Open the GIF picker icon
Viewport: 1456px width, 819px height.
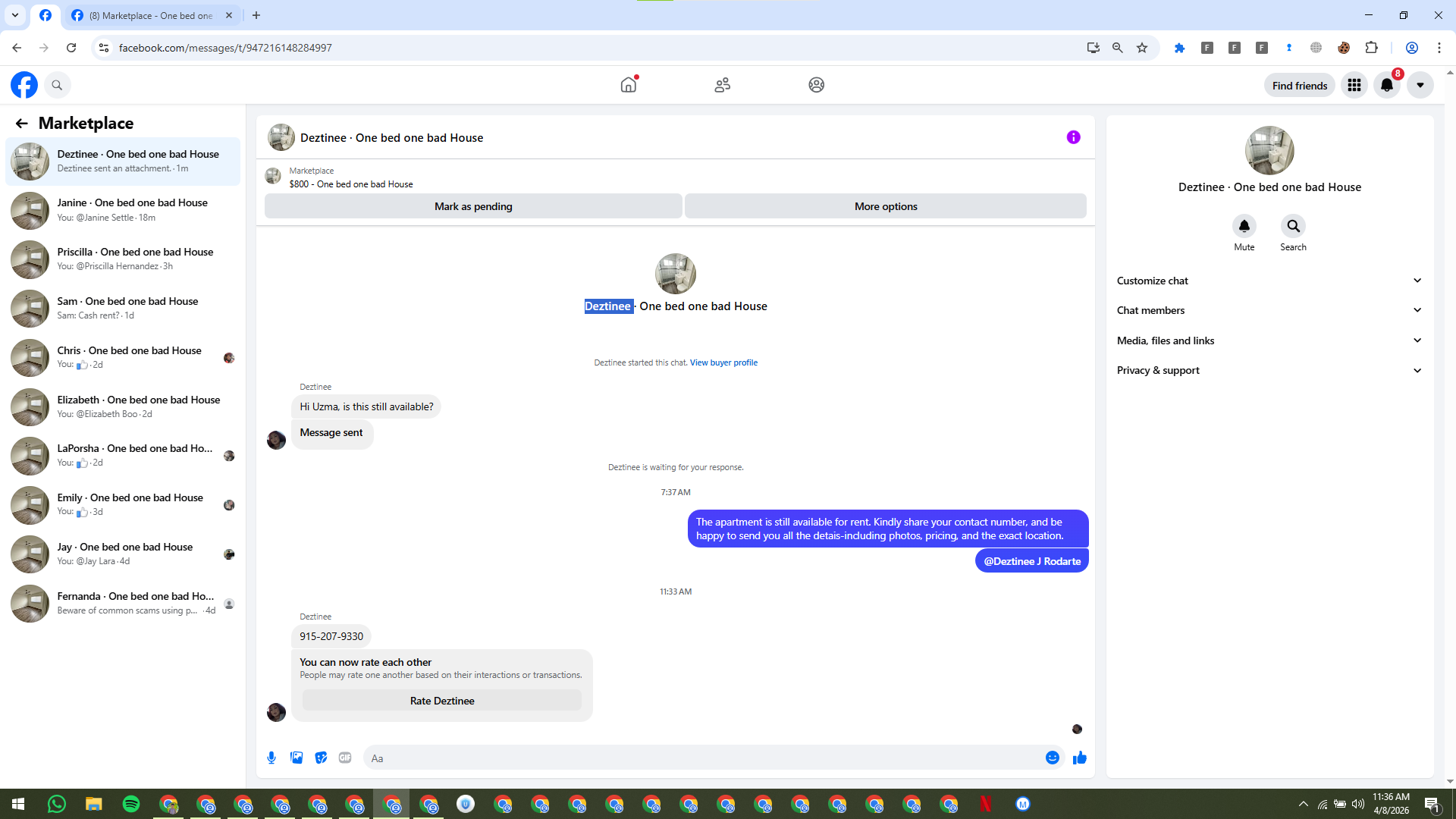coord(345,758)
